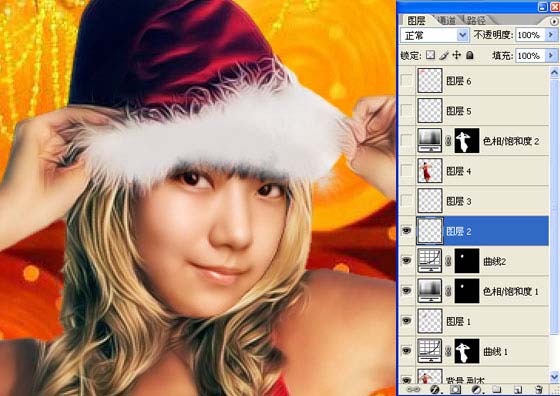Show 图层 6 visibility box
Image resolution: width=560 pixels, height=396 pixels.
pos(407,81)
